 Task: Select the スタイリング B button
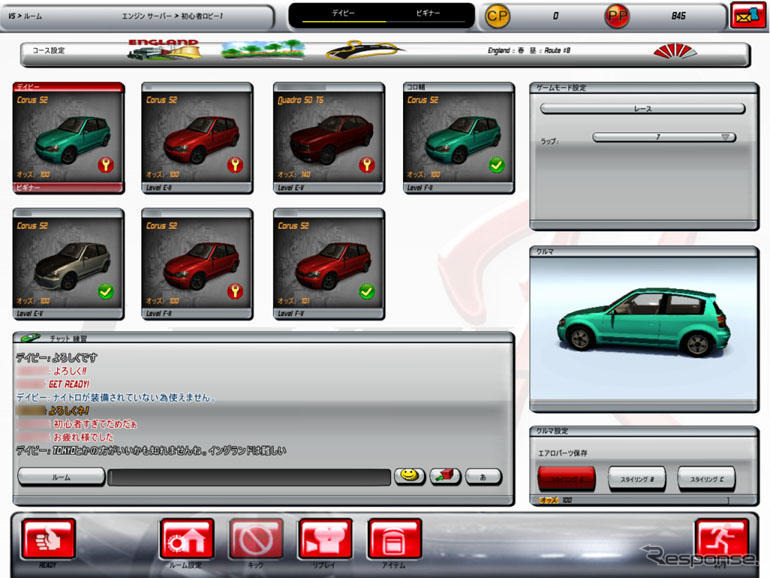[x=637, y=478]
